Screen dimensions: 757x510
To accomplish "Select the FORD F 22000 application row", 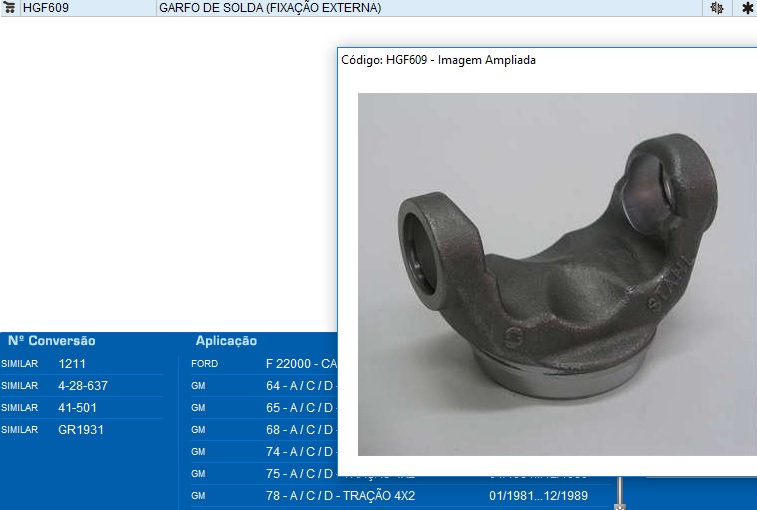I will [x=262, y=364].
